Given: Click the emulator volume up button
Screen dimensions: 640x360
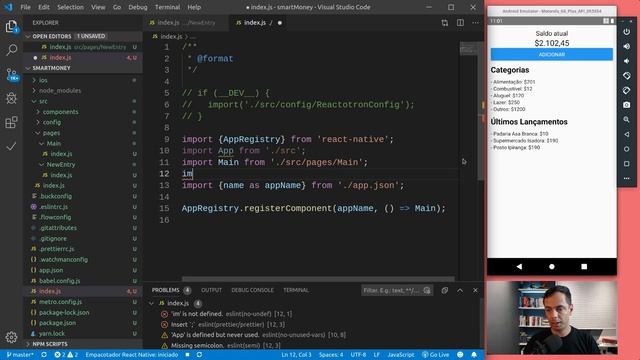Looking at the screenshot, I should 627,47.
